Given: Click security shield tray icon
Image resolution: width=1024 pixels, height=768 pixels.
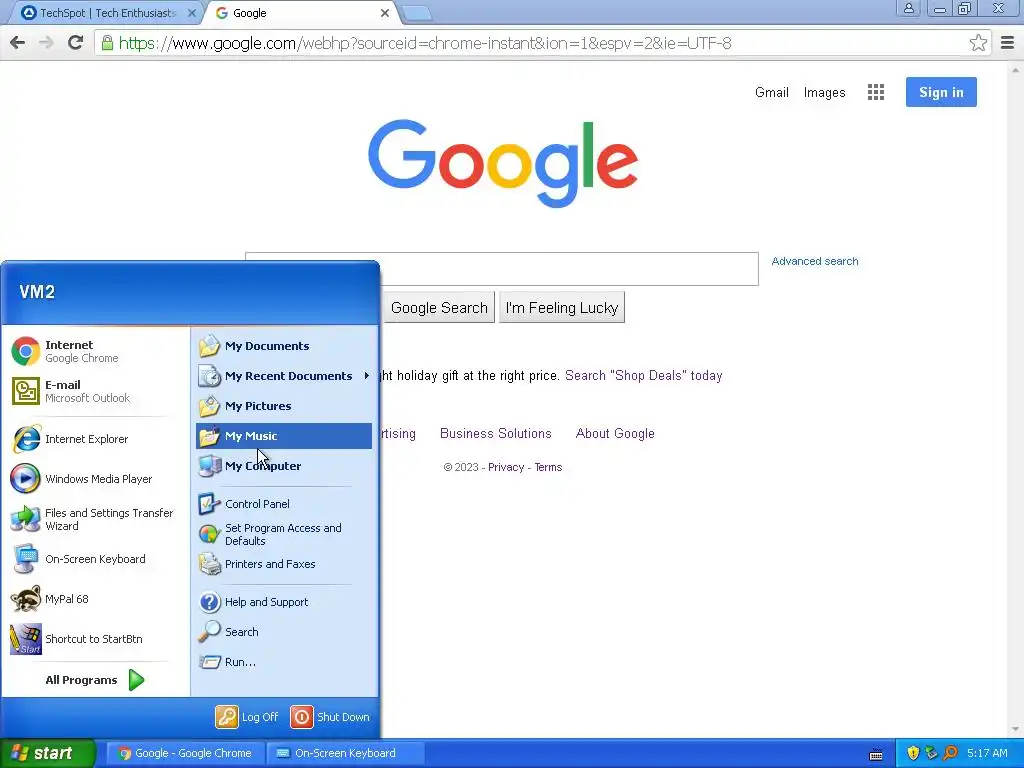Looking at the screenshot, I should [x=913, y=753].
